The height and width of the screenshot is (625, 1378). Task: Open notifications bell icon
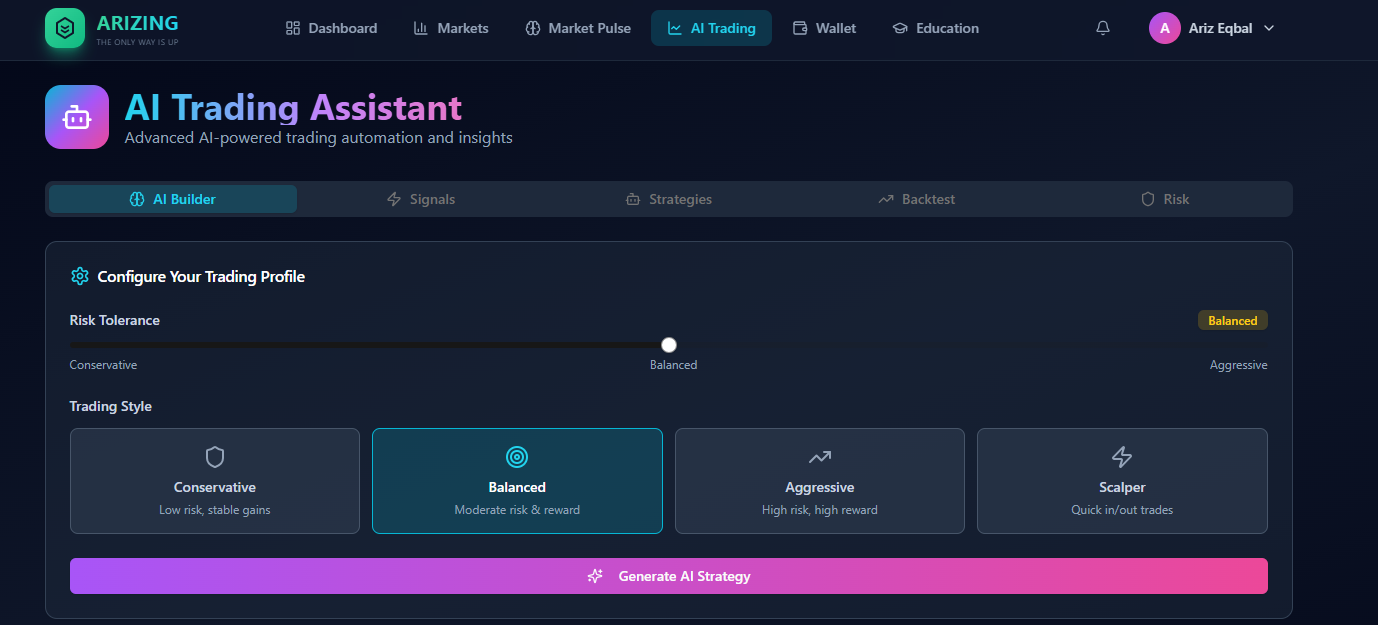(x=1103, y=28)
